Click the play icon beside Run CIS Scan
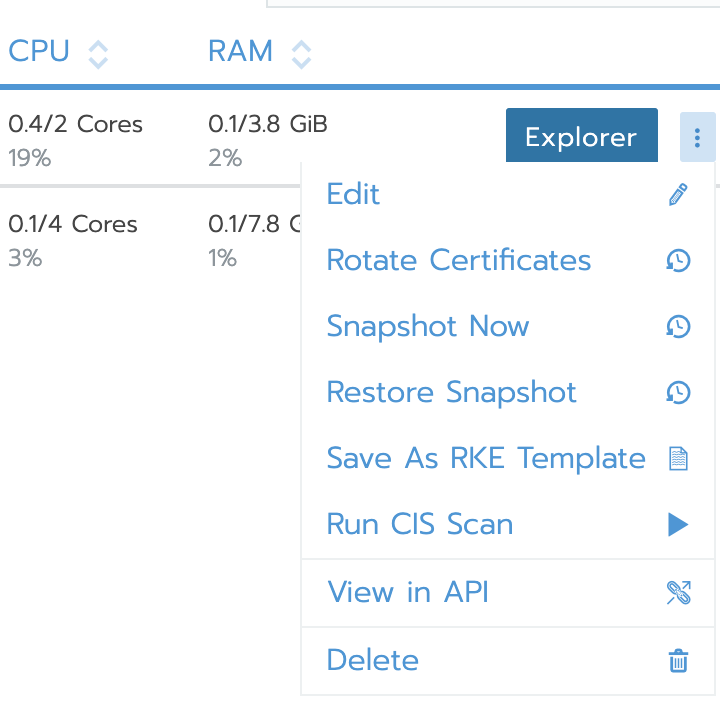 [678, 524]
